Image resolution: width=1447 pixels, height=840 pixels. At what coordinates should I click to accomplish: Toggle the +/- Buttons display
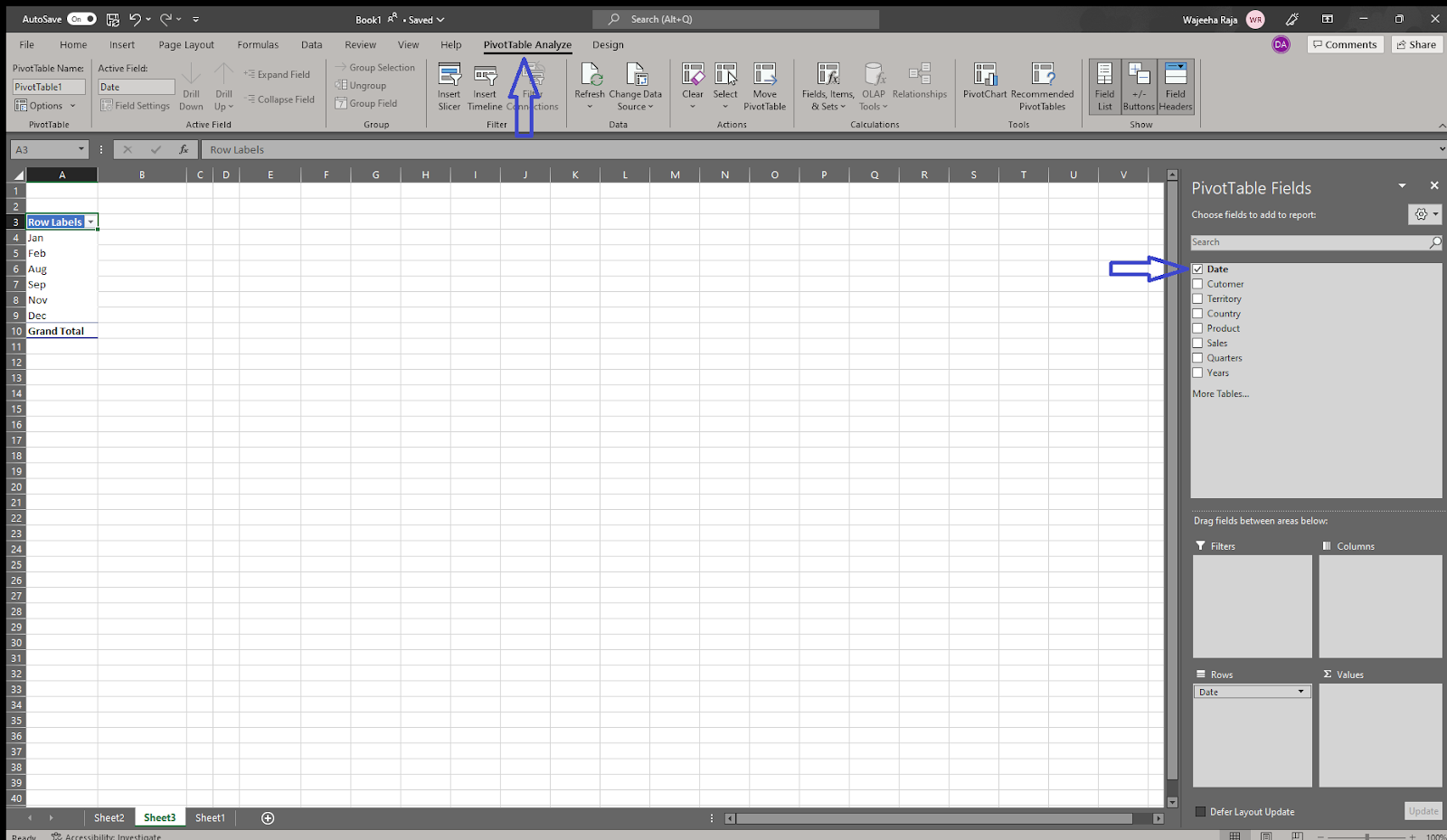click(1140, 87)
